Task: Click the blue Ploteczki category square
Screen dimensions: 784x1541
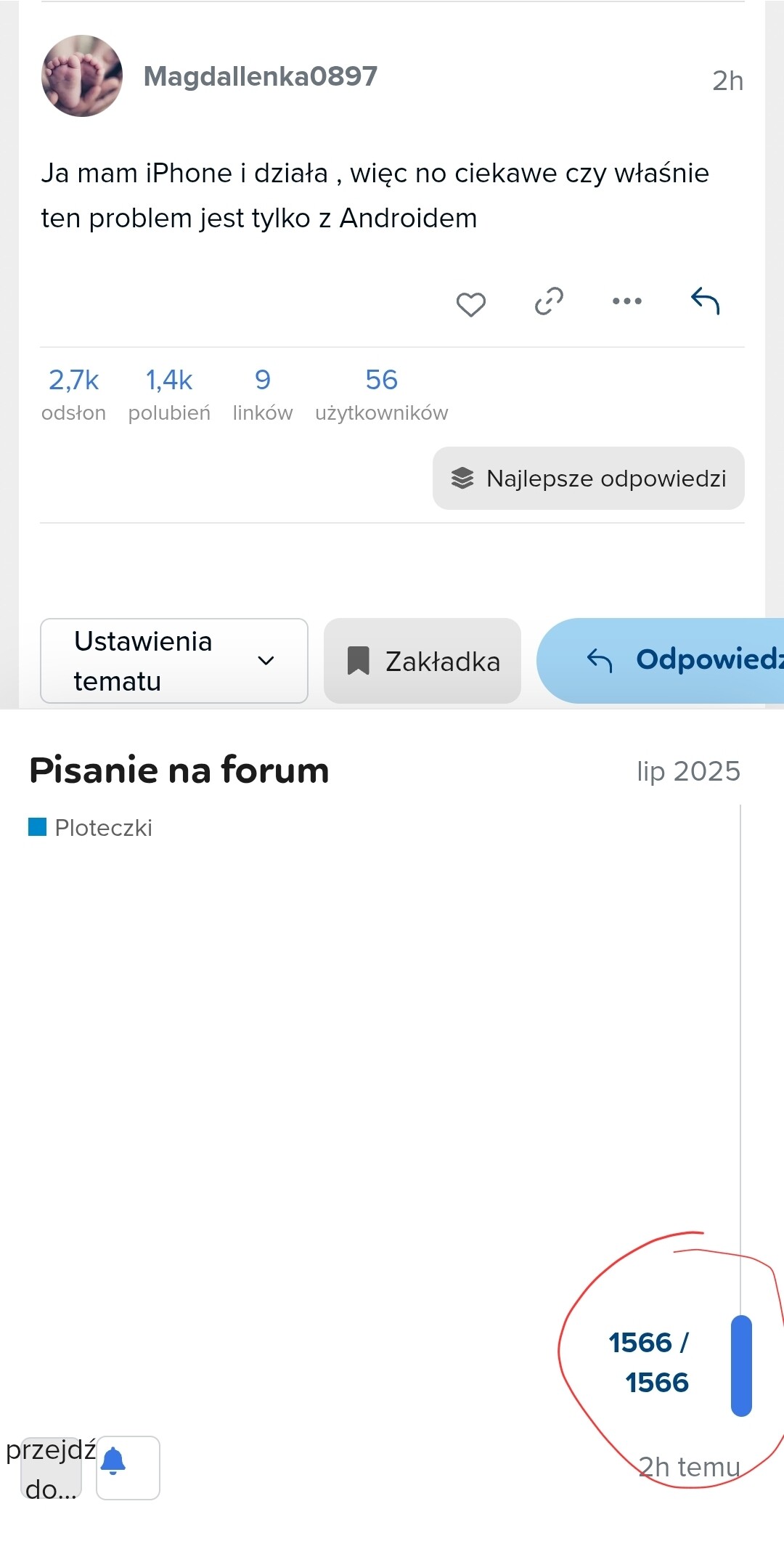Action: pyautogui.click(x=37, y=826)
